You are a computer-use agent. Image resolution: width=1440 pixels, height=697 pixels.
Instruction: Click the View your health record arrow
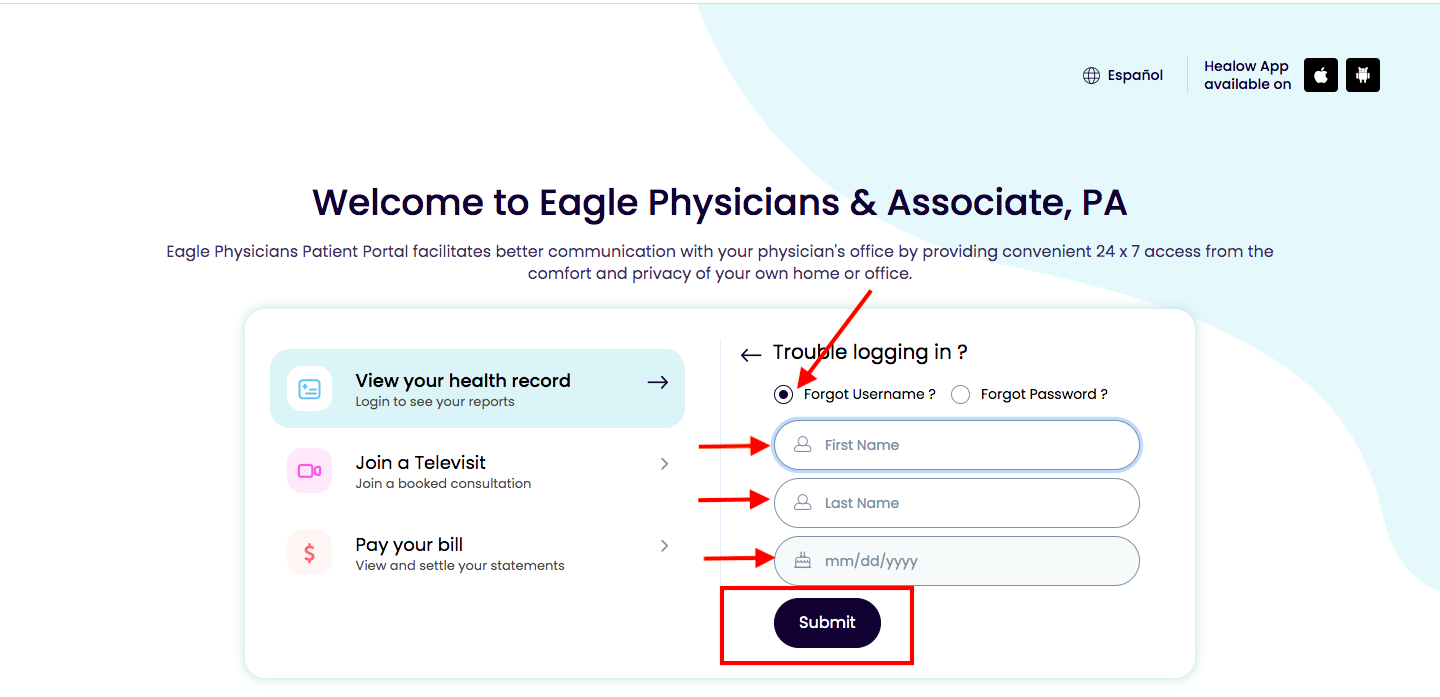pos(657,382)
